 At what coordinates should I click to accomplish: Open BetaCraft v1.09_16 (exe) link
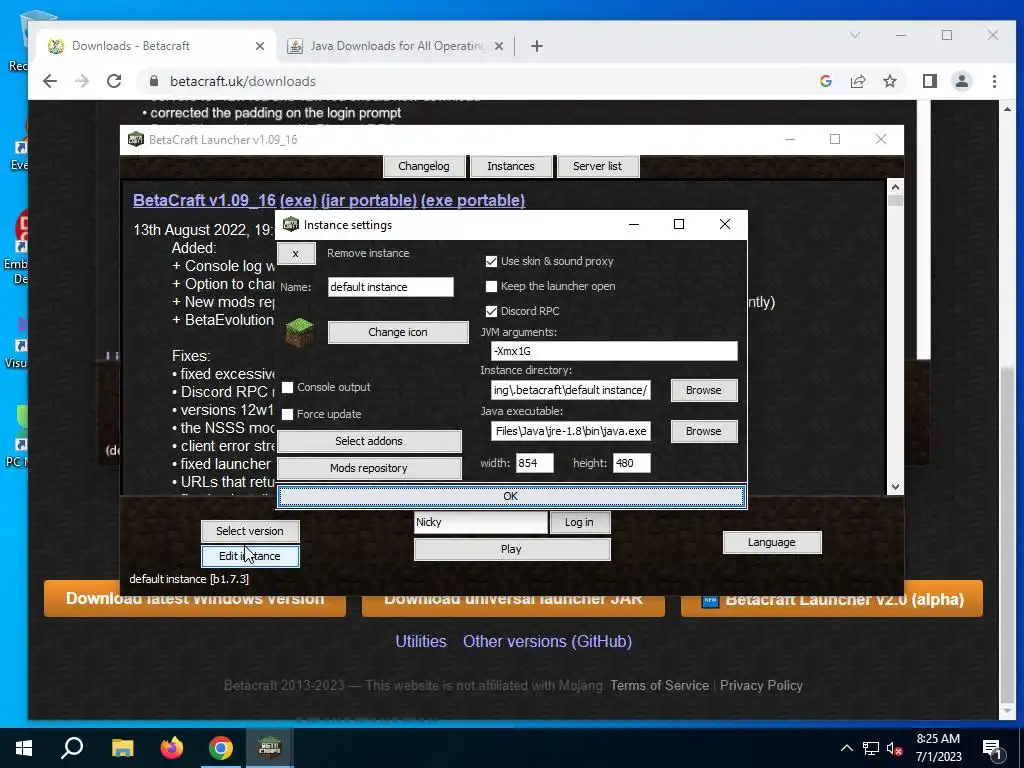225,200
